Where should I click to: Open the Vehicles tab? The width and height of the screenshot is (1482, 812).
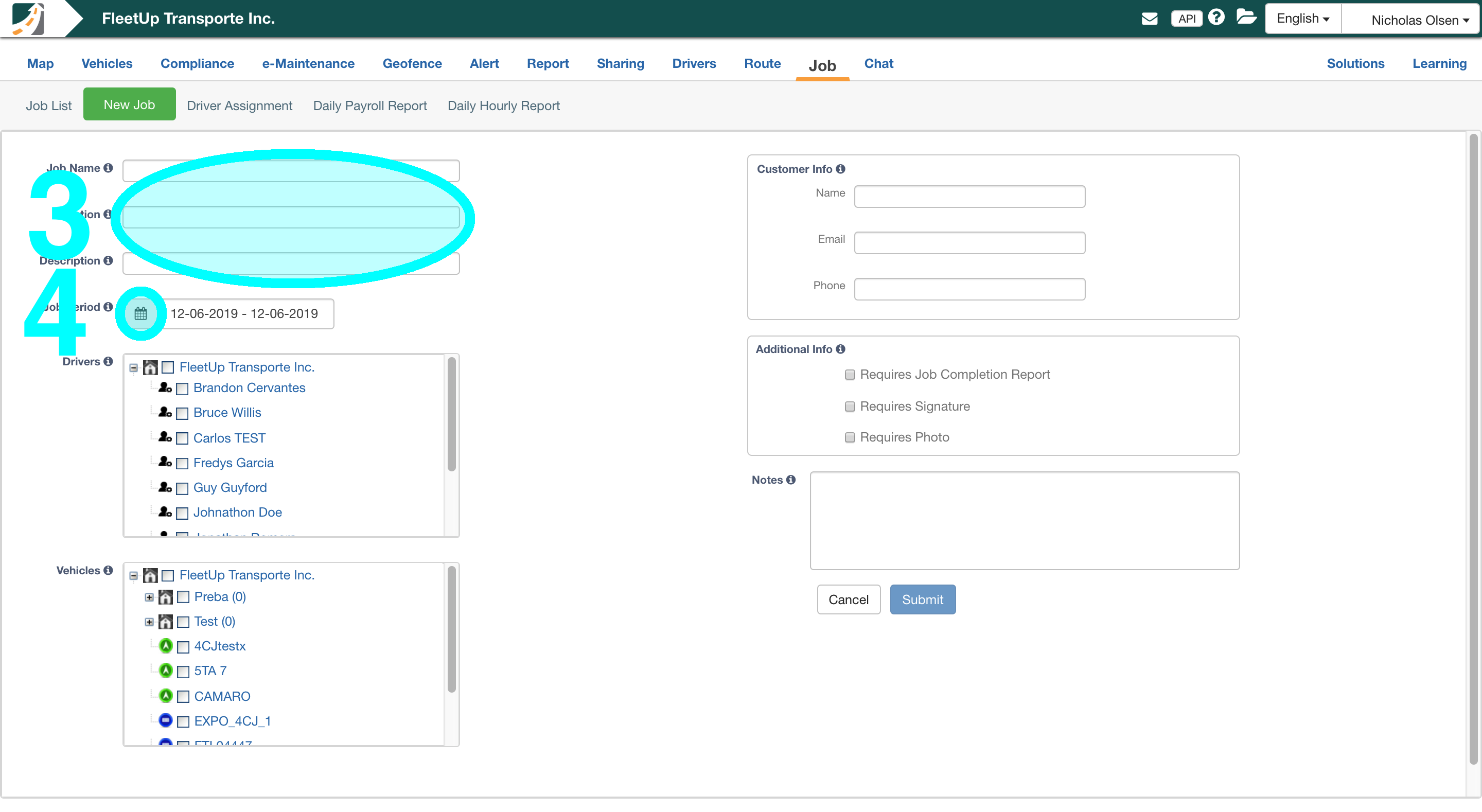pos(107,63)
